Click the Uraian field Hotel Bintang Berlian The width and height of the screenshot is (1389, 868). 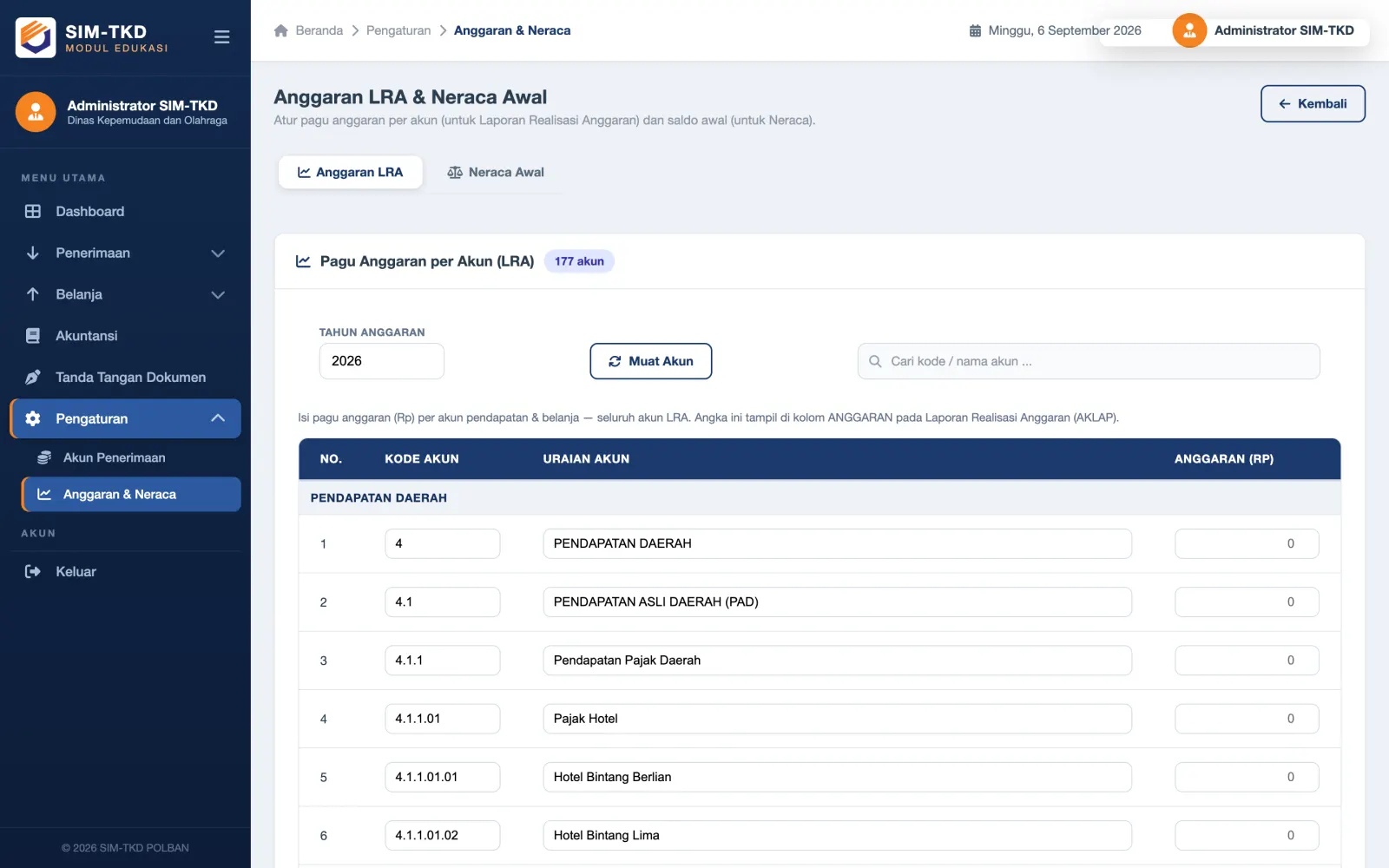click(x=838, y=777)
